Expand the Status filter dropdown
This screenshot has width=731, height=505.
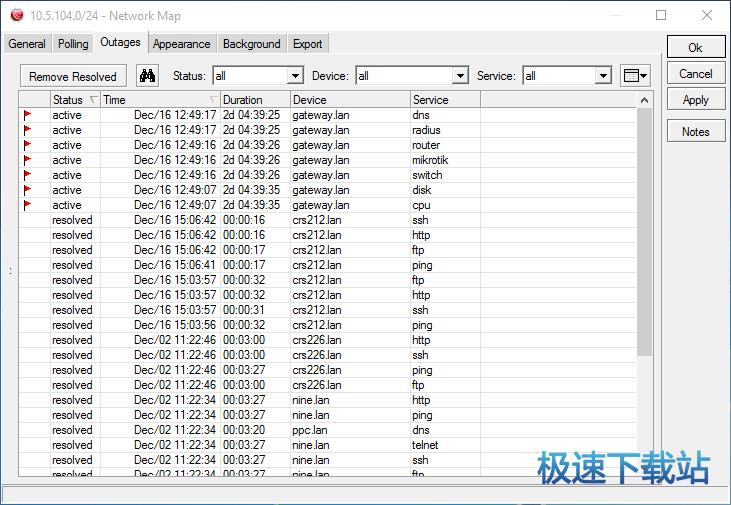295,76
